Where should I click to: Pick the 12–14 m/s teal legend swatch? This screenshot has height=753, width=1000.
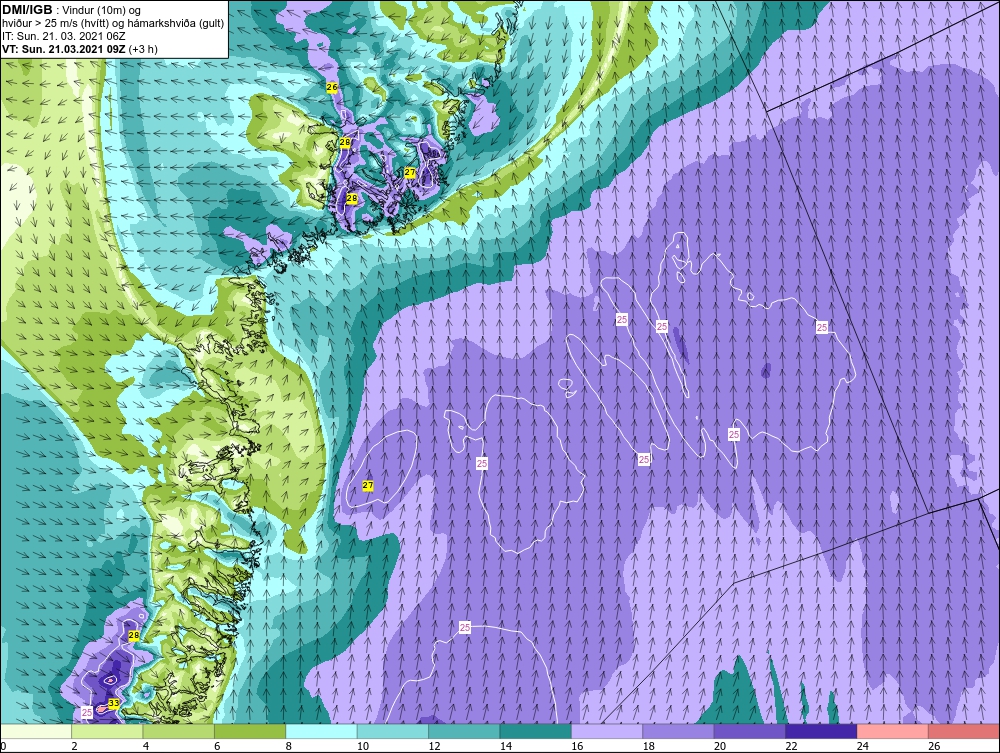[x=464, y=731]
